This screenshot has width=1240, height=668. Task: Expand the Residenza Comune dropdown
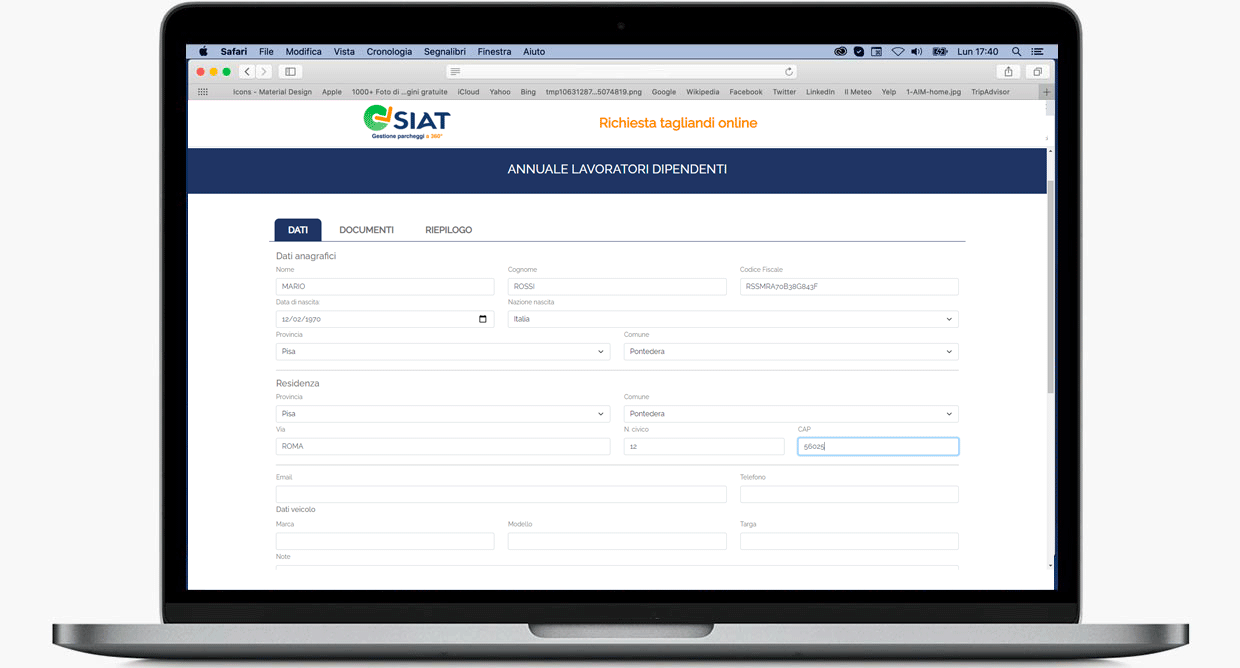click(x=791, y=414)
